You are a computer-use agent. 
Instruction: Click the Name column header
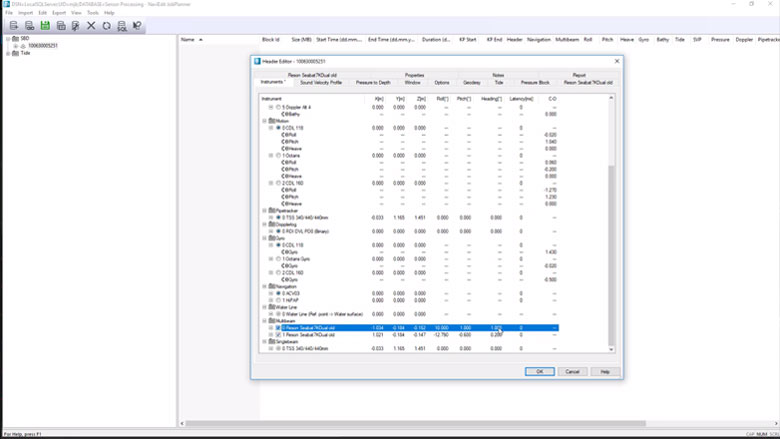187,39
